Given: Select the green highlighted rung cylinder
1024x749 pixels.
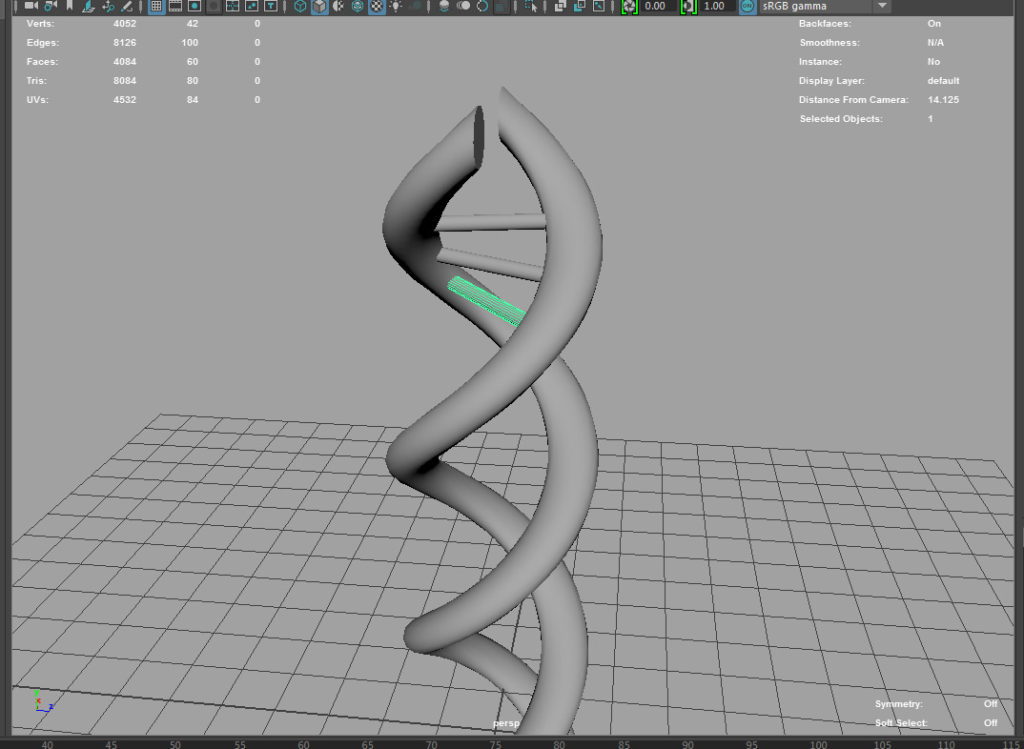Looking at the screenshot, I should [x=487, y=301].
